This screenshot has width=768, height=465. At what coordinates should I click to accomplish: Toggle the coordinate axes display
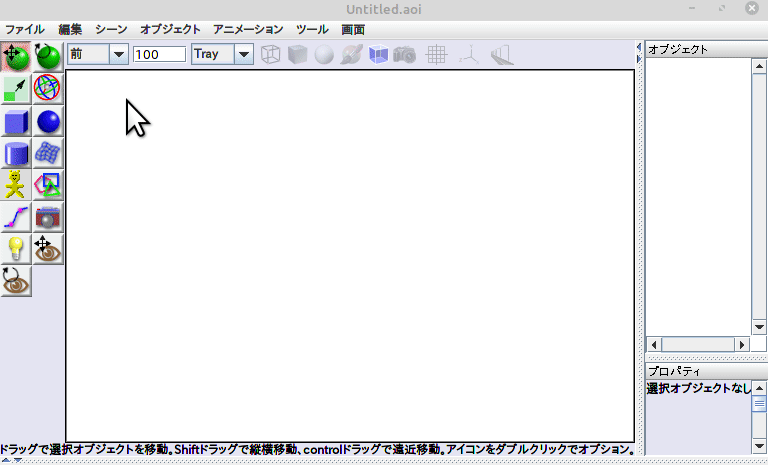469,54
